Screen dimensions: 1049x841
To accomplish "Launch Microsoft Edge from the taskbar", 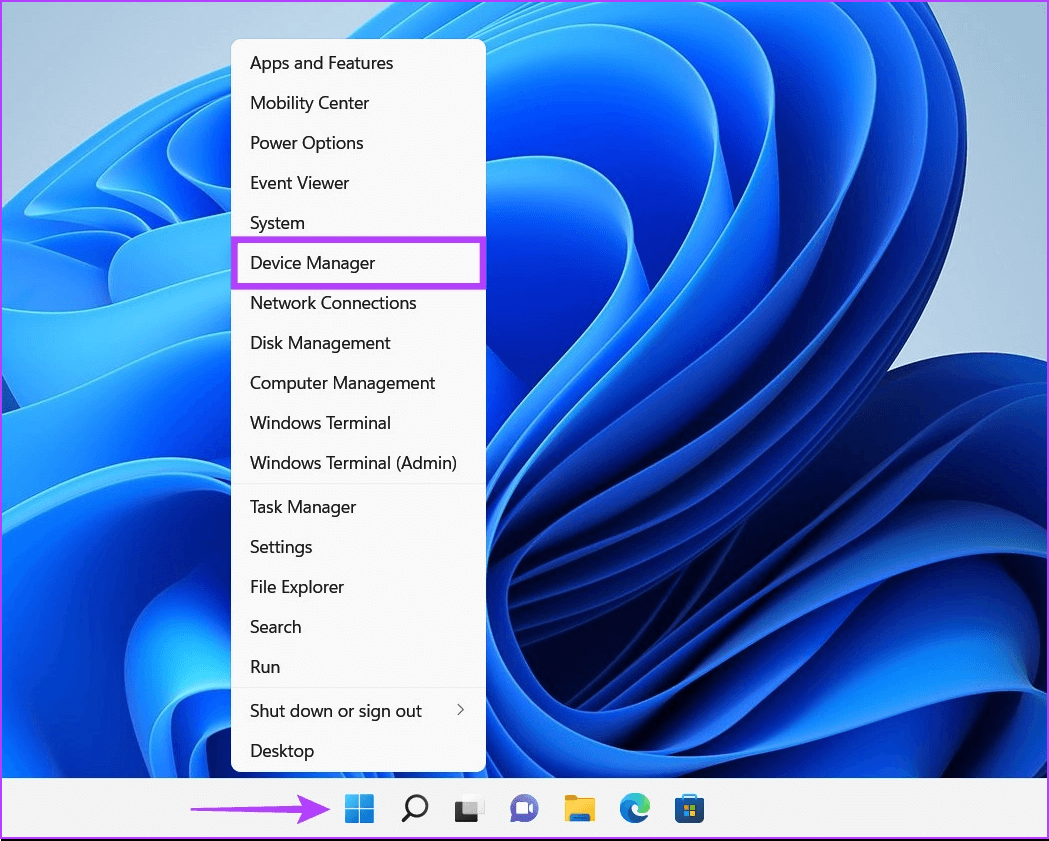I will (x=634, y=808).
